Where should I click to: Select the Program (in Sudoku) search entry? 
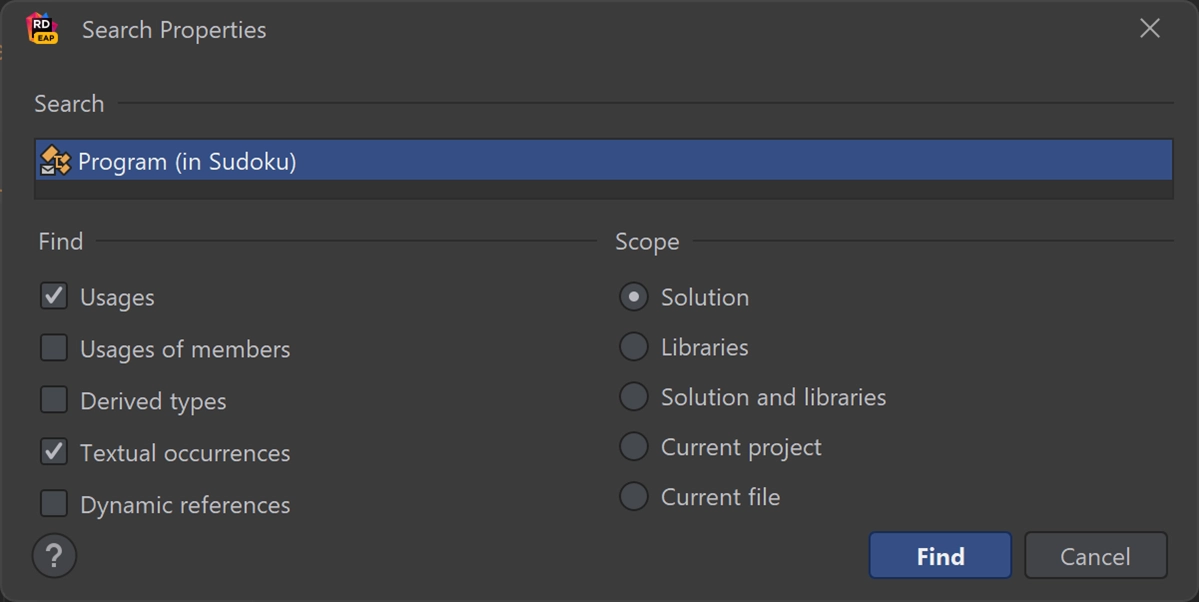[x=604, y=161]
